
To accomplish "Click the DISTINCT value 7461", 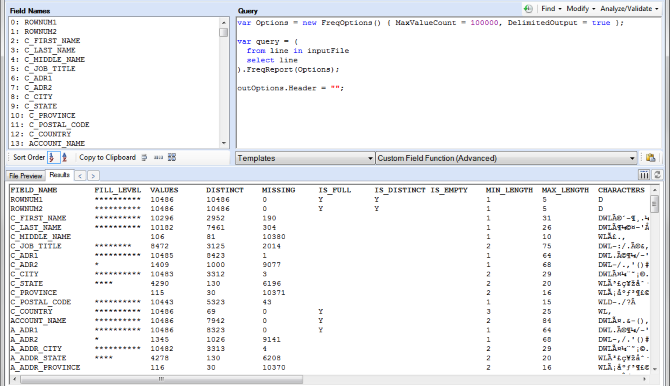I will pos(215,227).
